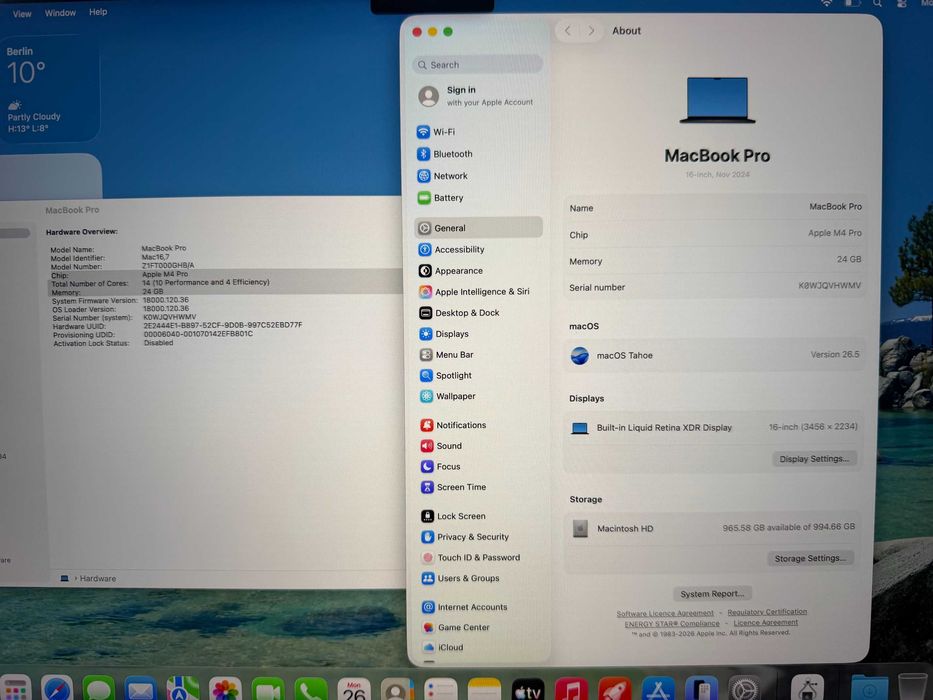Open Spotlight settings

pyautogui.click(x=446, y=376)
